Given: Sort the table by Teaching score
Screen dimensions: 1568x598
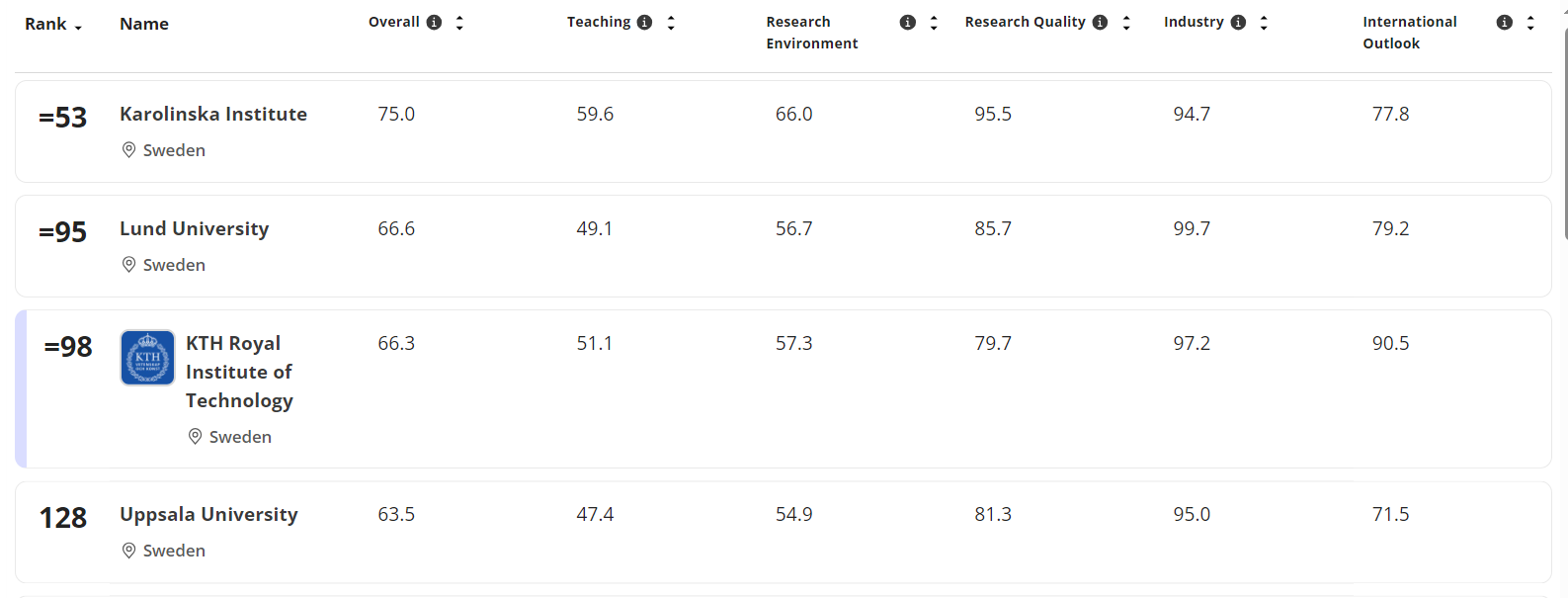Looking at the screenshot, I should tap(671, 23).
